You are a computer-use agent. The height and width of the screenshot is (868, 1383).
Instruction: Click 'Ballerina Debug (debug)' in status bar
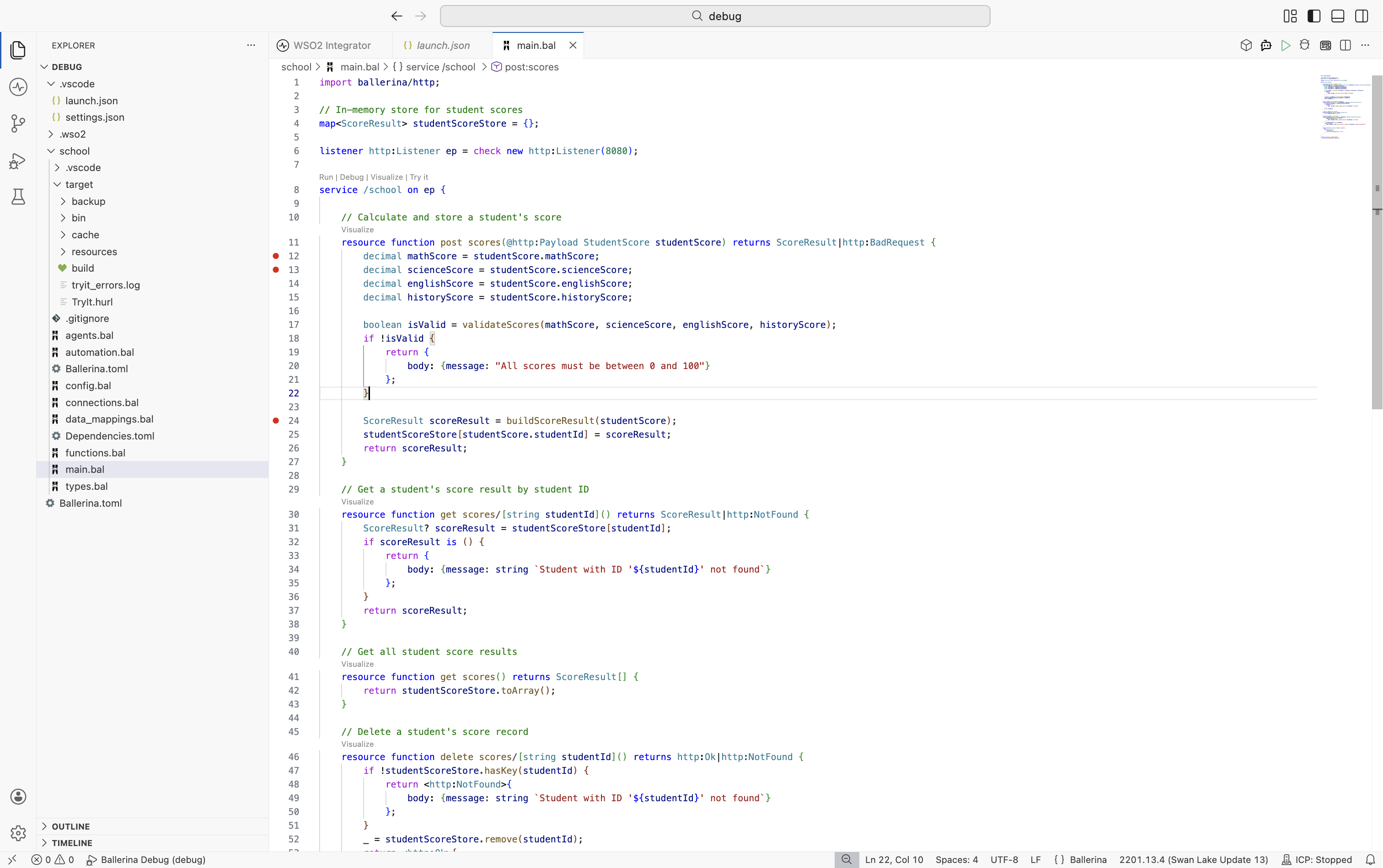[146, 859]
